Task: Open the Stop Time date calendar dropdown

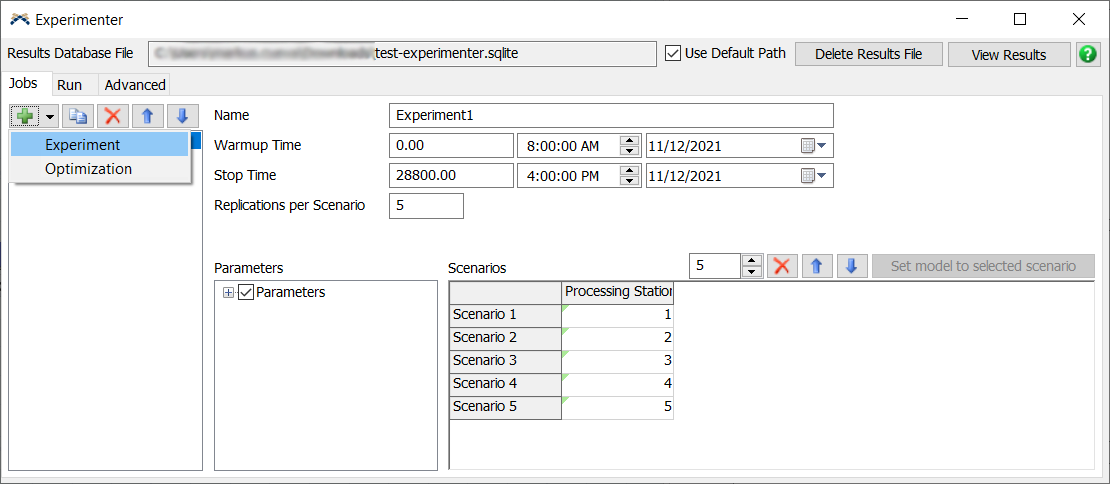Action: pyautogui.click(x=814, y=176)
